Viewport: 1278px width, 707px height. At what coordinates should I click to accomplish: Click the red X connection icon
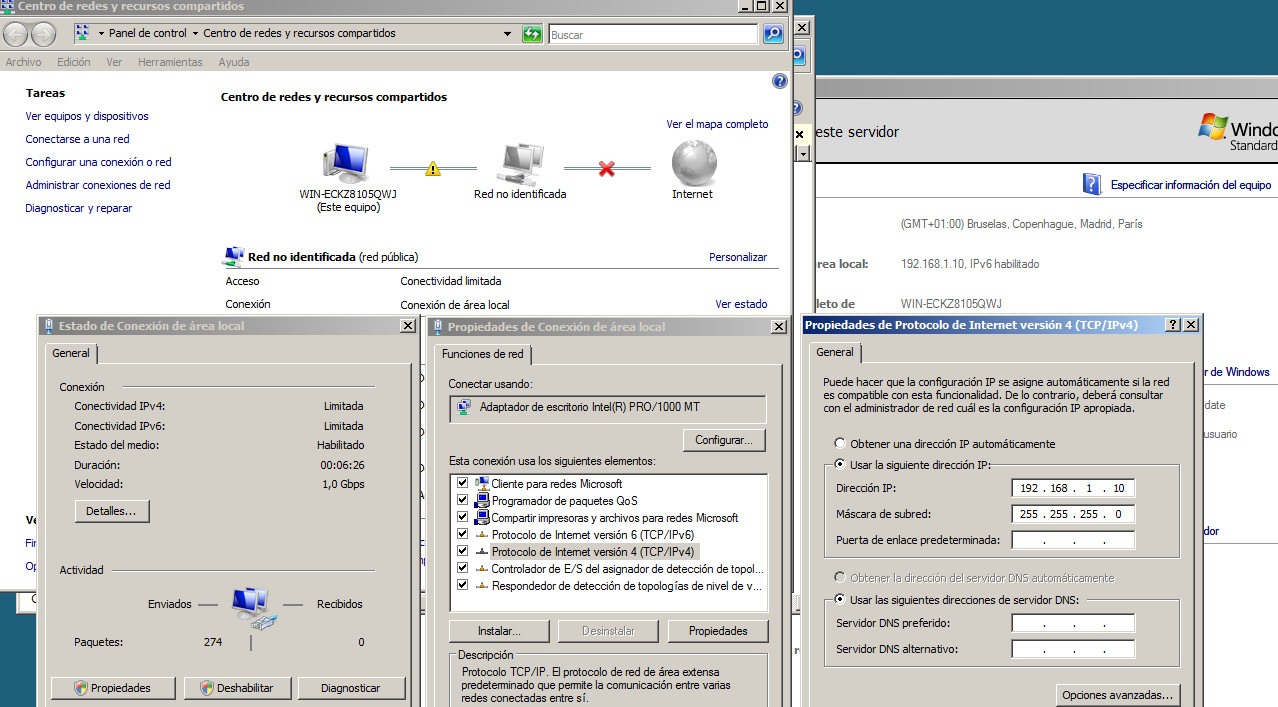tap(606, 169)
